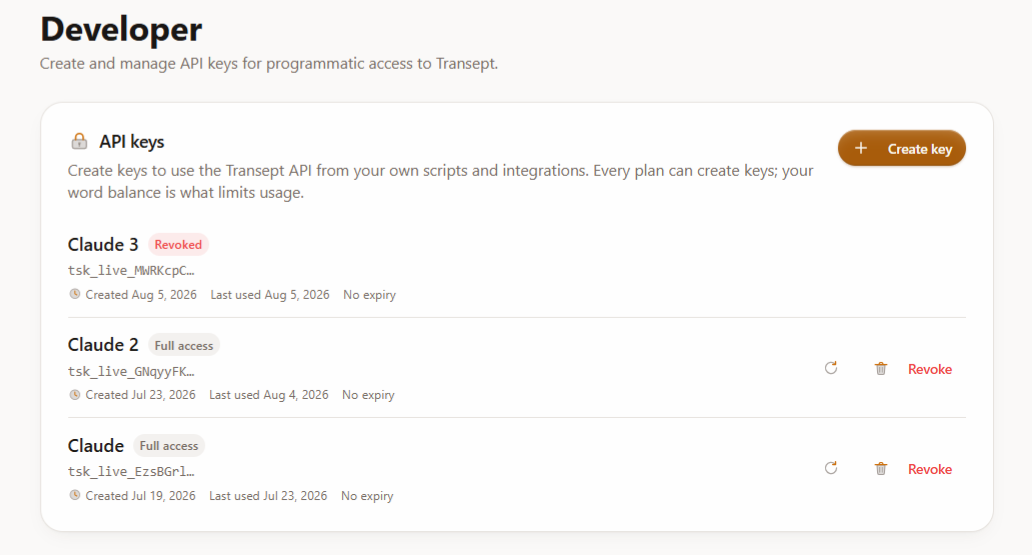Click the lock icon beside API keys

click(x=79, y=141)
